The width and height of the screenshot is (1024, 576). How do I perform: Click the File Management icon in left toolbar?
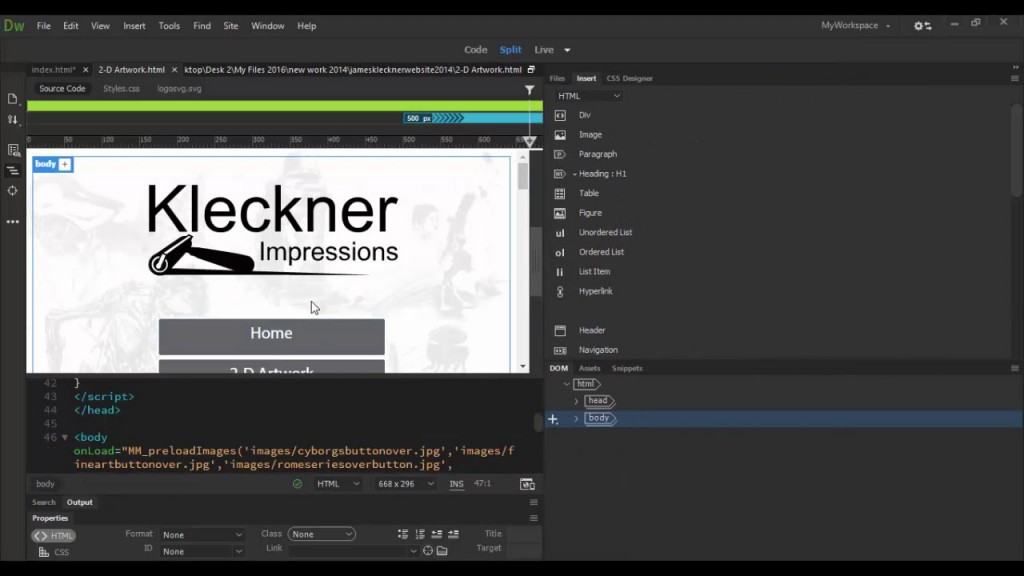(x=12, y=118)
